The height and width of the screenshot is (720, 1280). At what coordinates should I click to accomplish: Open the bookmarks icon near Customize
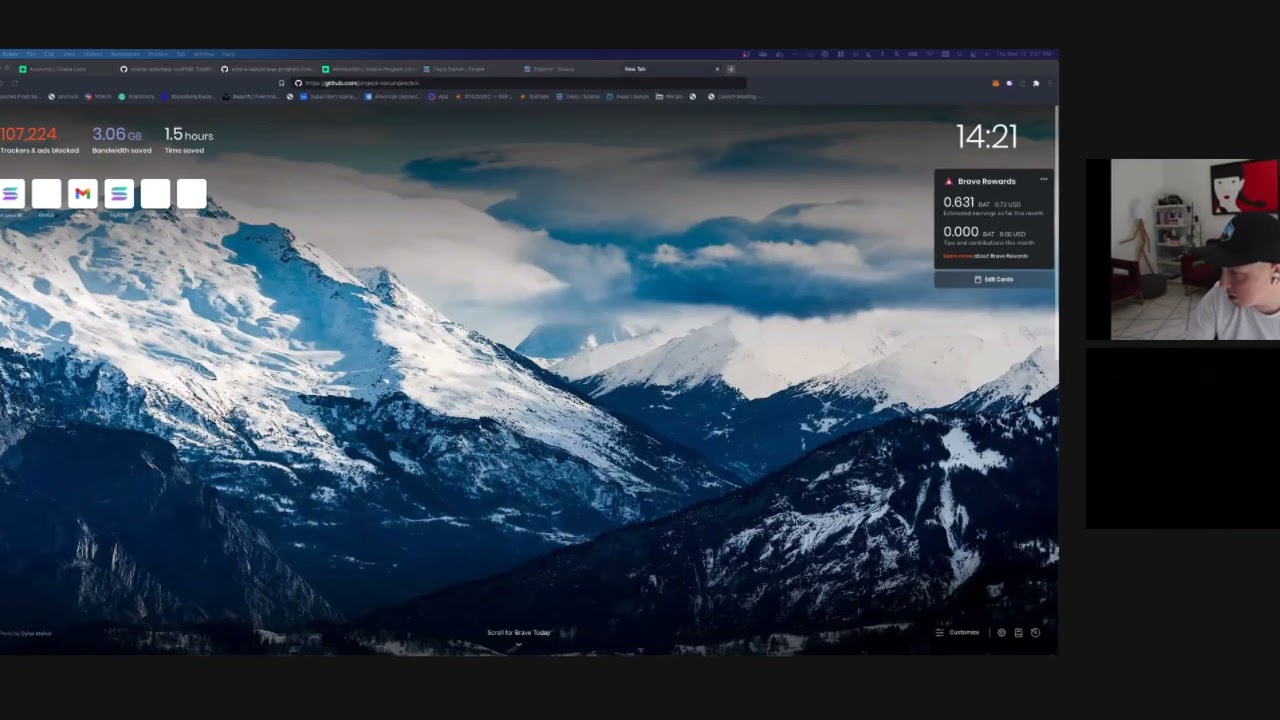tap(1018, 632)
